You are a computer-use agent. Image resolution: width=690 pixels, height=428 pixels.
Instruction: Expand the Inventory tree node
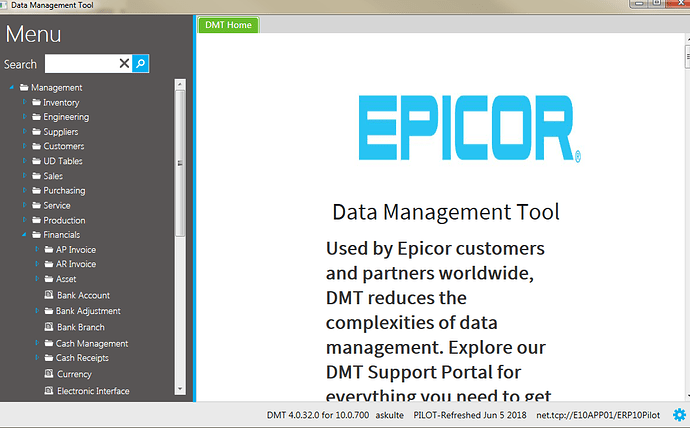(x=24, y=102)
